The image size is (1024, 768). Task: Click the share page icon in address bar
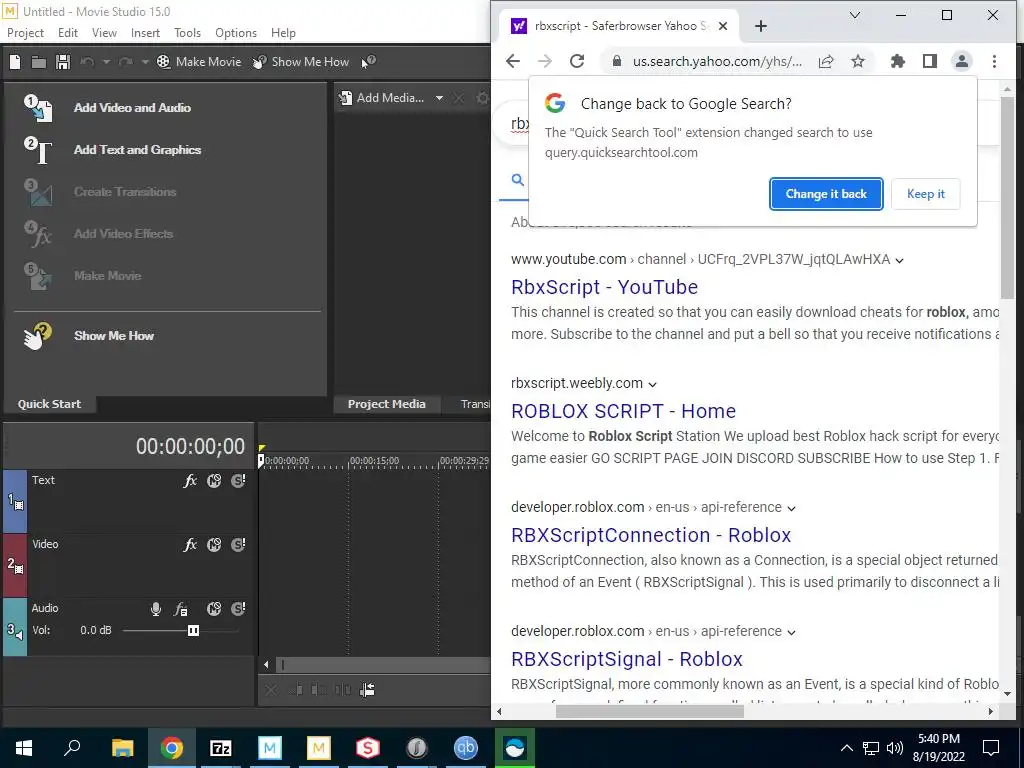[x=826, y=61]
